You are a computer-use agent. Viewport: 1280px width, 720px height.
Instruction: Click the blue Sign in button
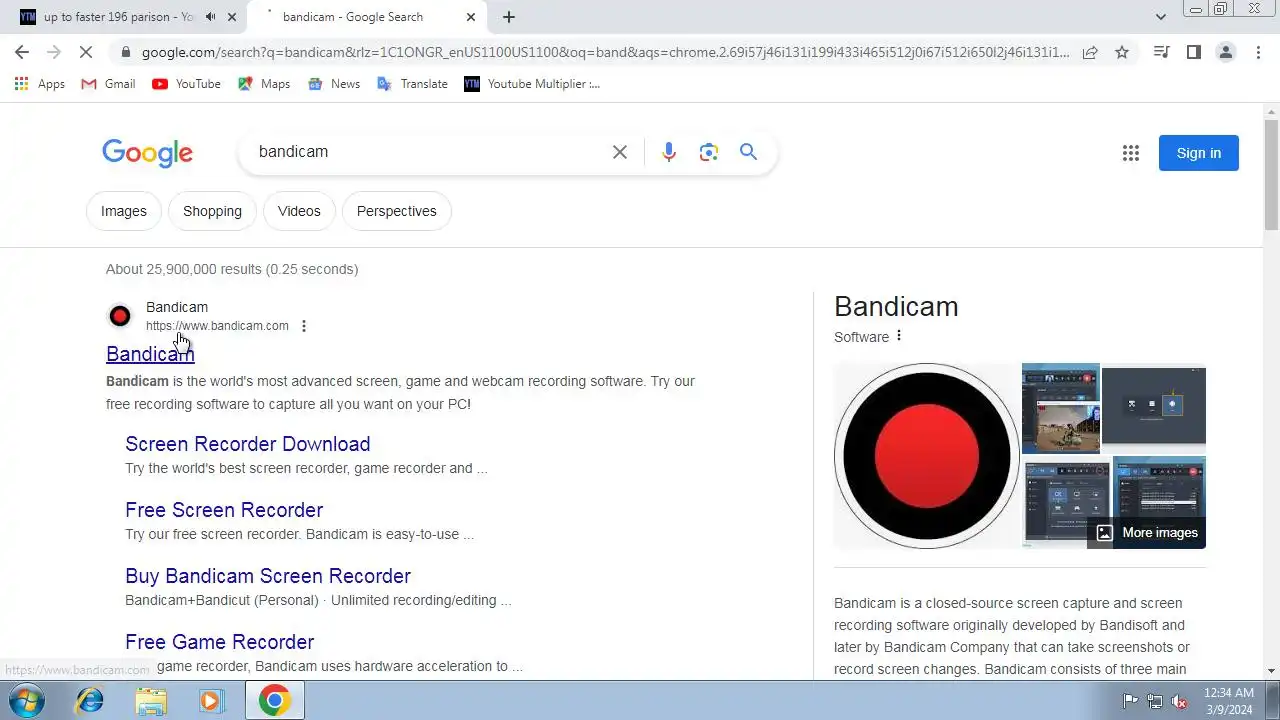pos(1199,153)
